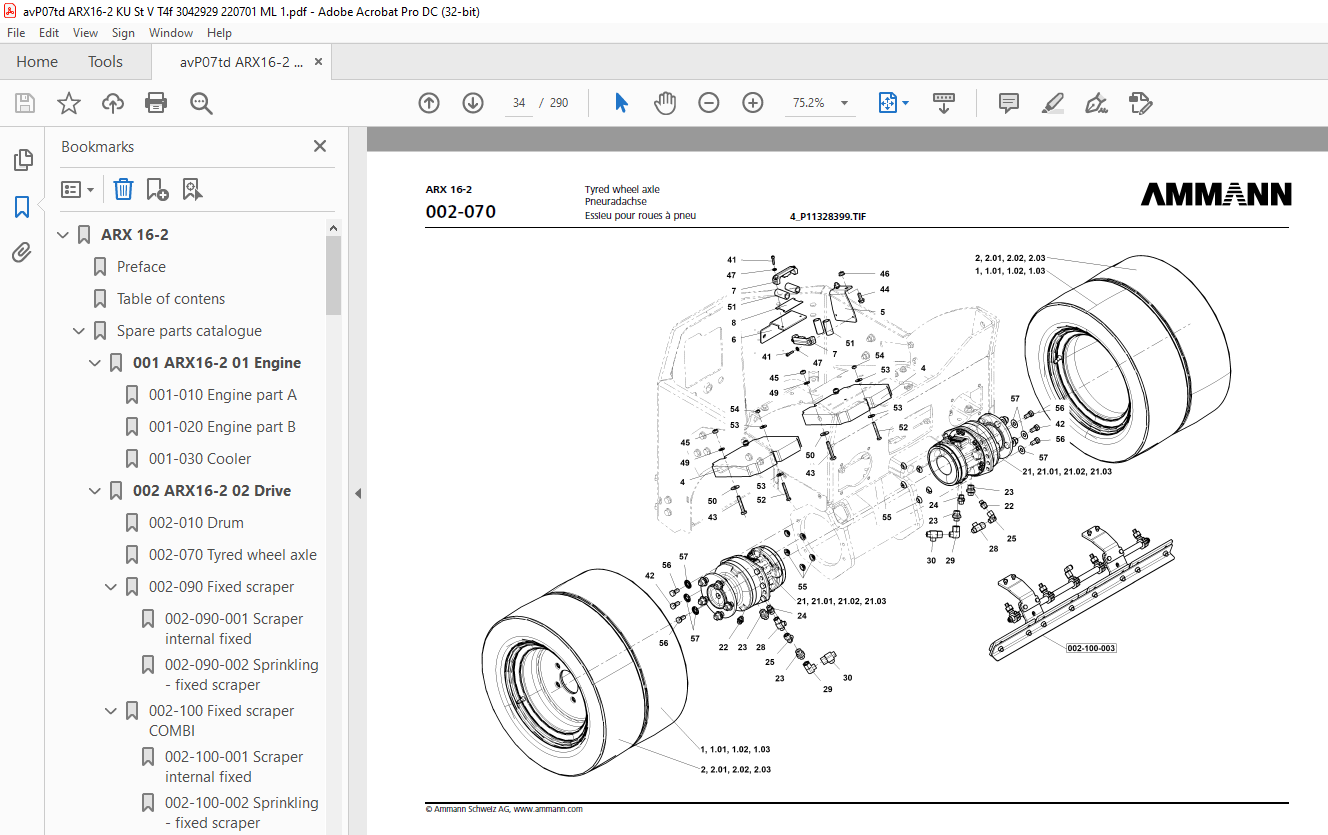Screen dimensions: 1328x835
Task: Open 002-090-001 Scraper internal fixed bookmark
Action: [234, 629]
